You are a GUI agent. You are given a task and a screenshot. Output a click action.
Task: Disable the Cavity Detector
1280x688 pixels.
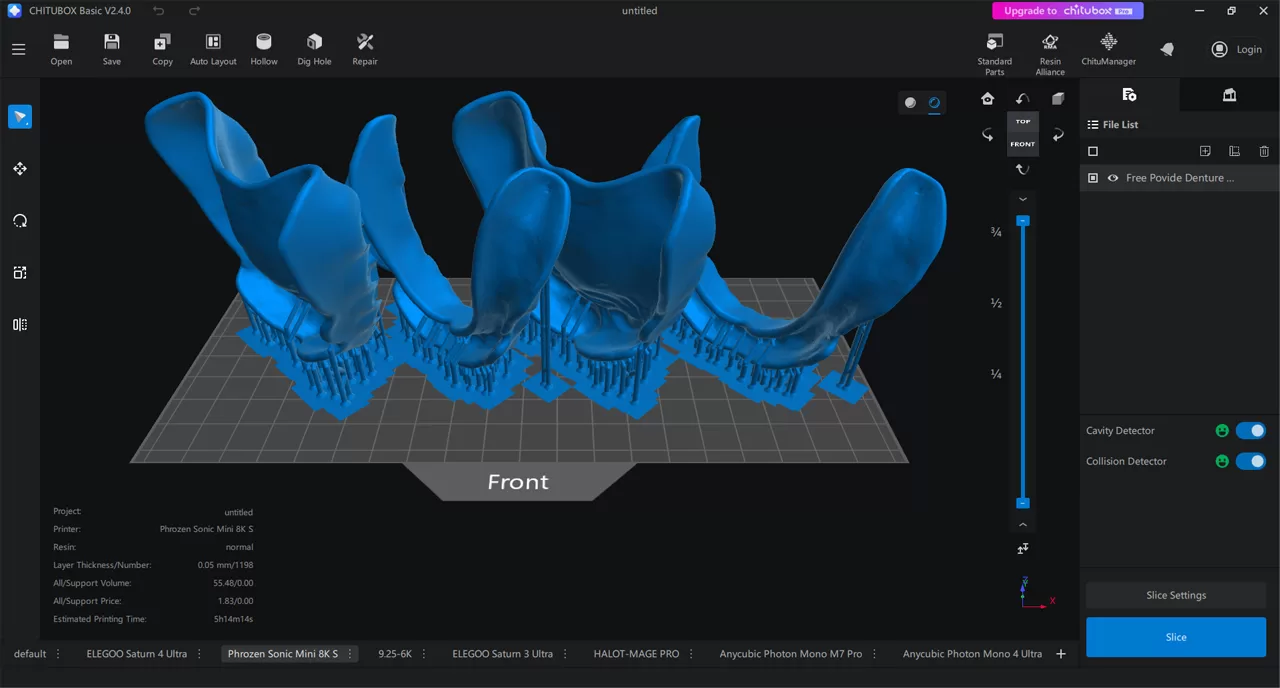click(x=1251, y=430)
